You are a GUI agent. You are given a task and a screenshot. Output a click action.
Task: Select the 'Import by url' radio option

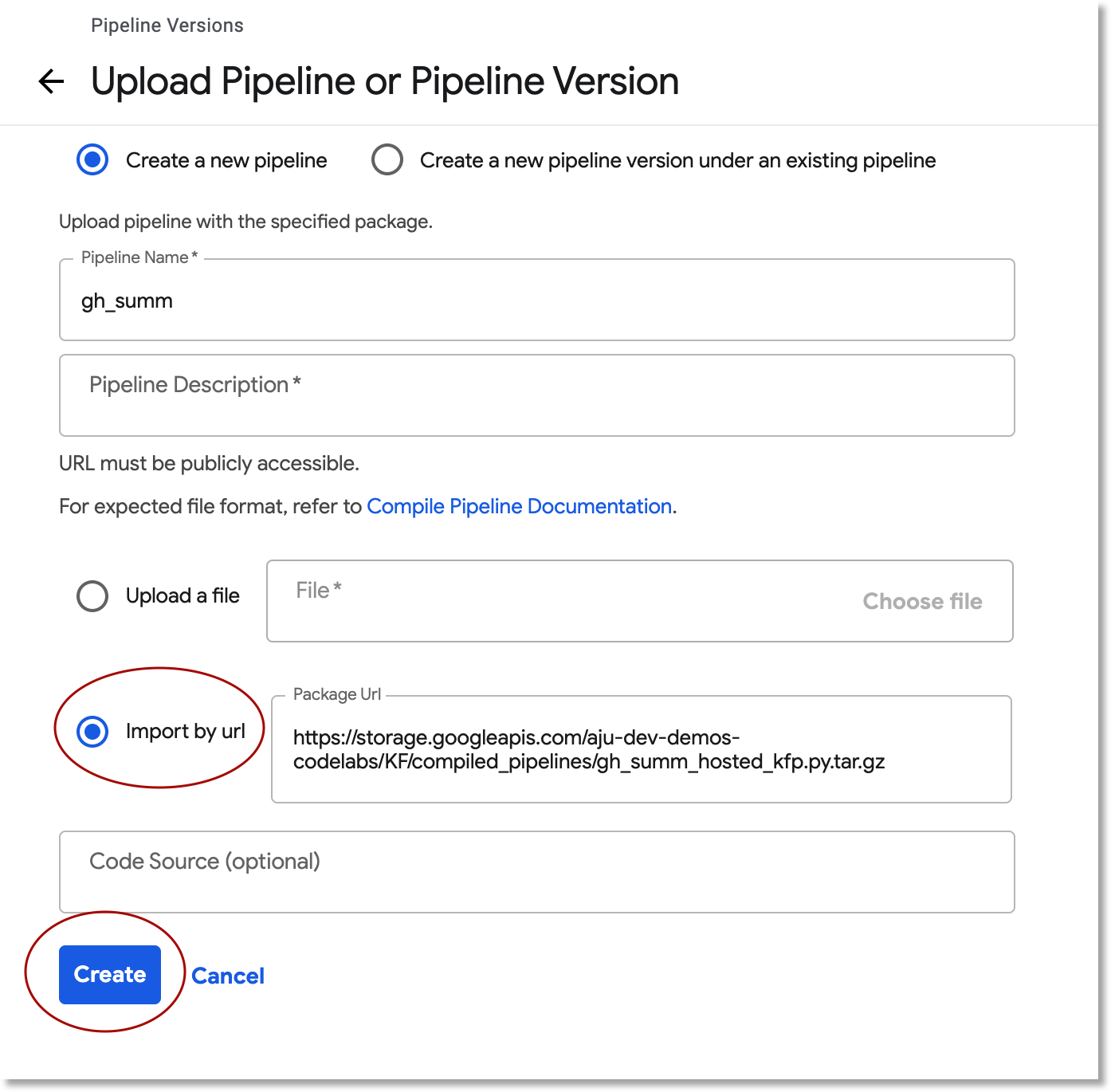tap(92, 731)
